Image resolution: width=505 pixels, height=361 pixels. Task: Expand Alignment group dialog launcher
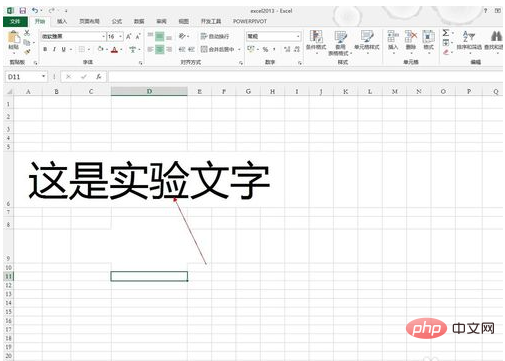[241, 63]
